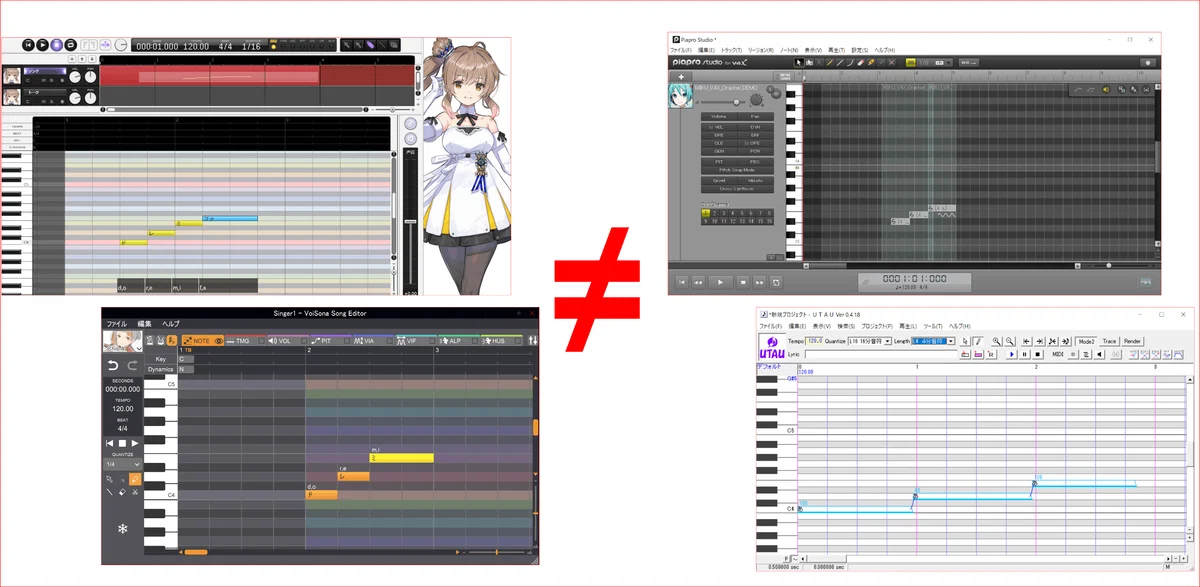Click the Pan parameter button in Piapro Studio
This screenshot has height=587, width=1200.
click(755, 116)
